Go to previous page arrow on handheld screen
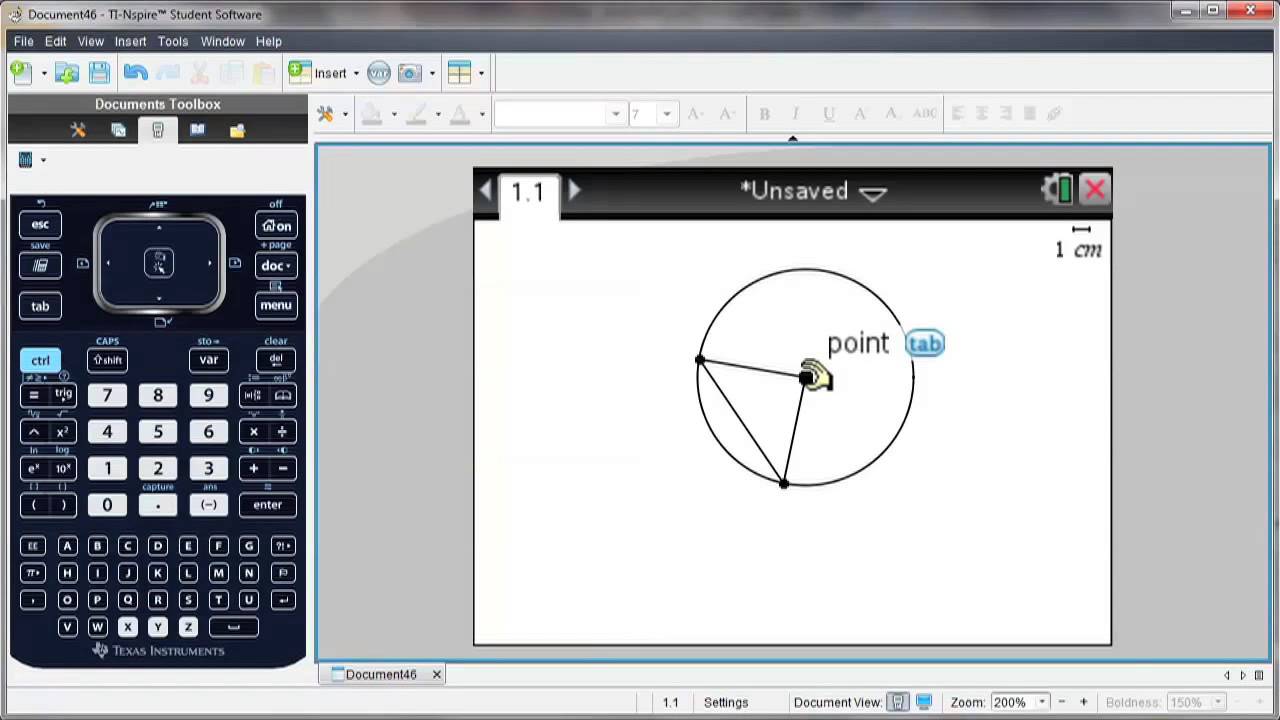 click(486, 190)
